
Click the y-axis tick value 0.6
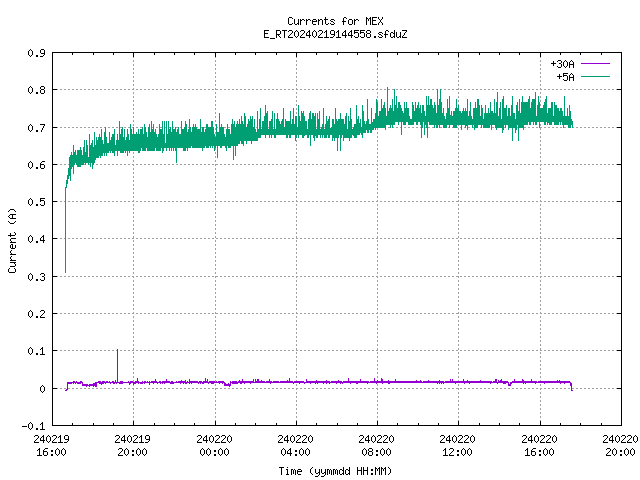pyautogui.click(x=36, y=165)
